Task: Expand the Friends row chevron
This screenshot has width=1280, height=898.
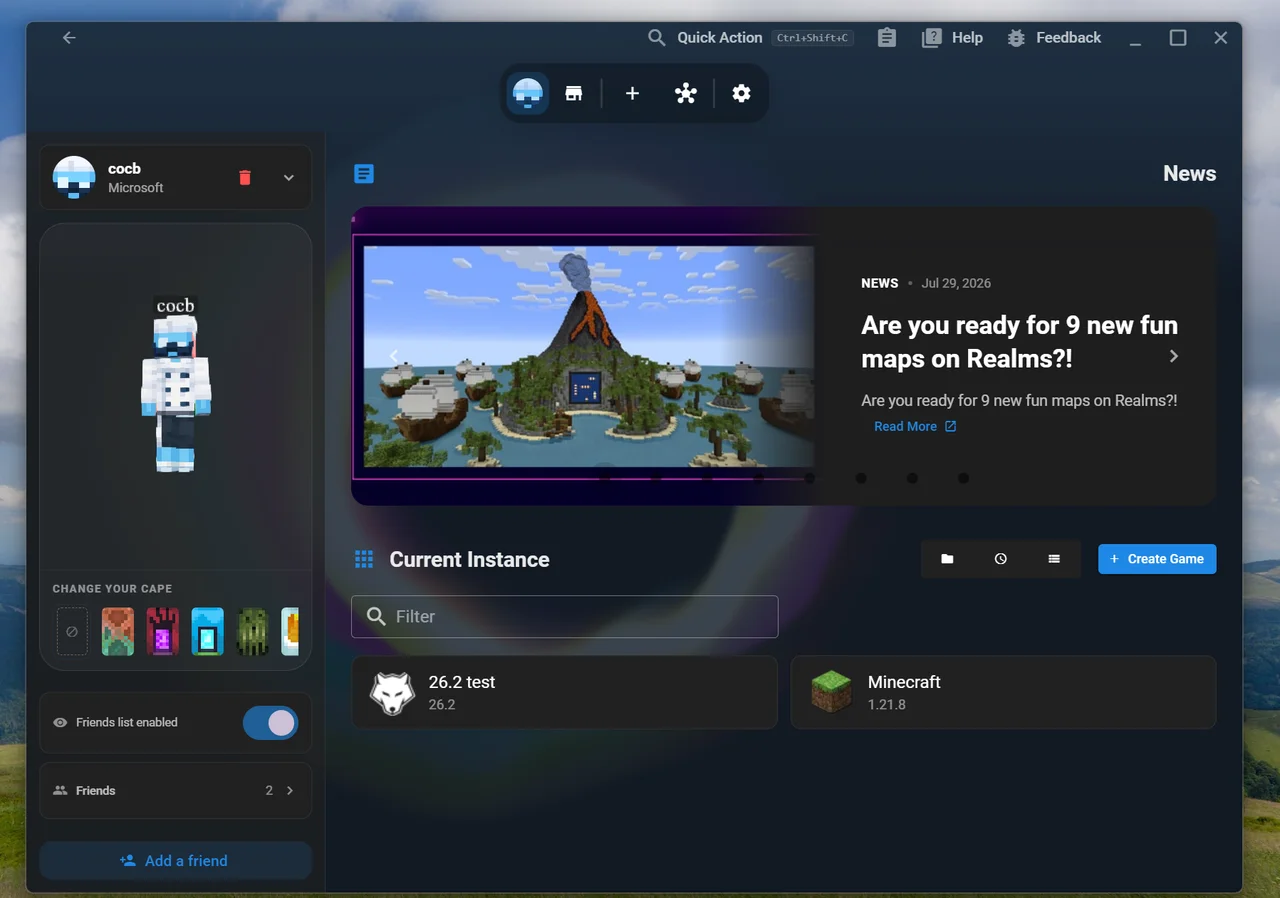Action: click(290, 791)
